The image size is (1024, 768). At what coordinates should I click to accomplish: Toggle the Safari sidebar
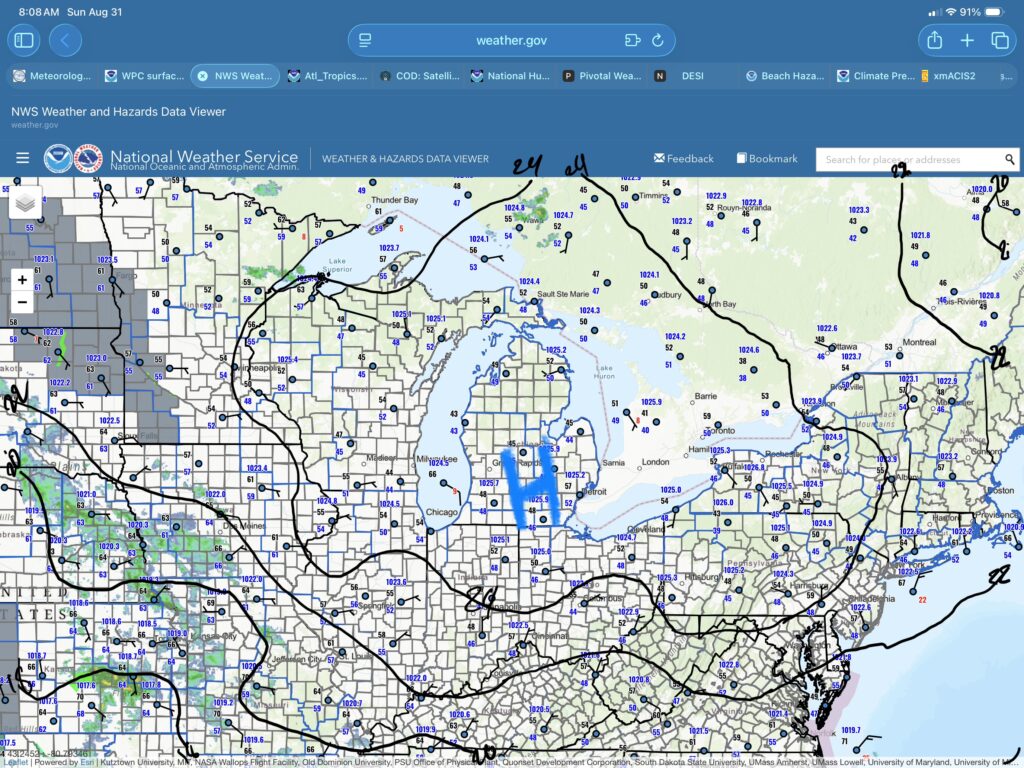click(24, 40)
